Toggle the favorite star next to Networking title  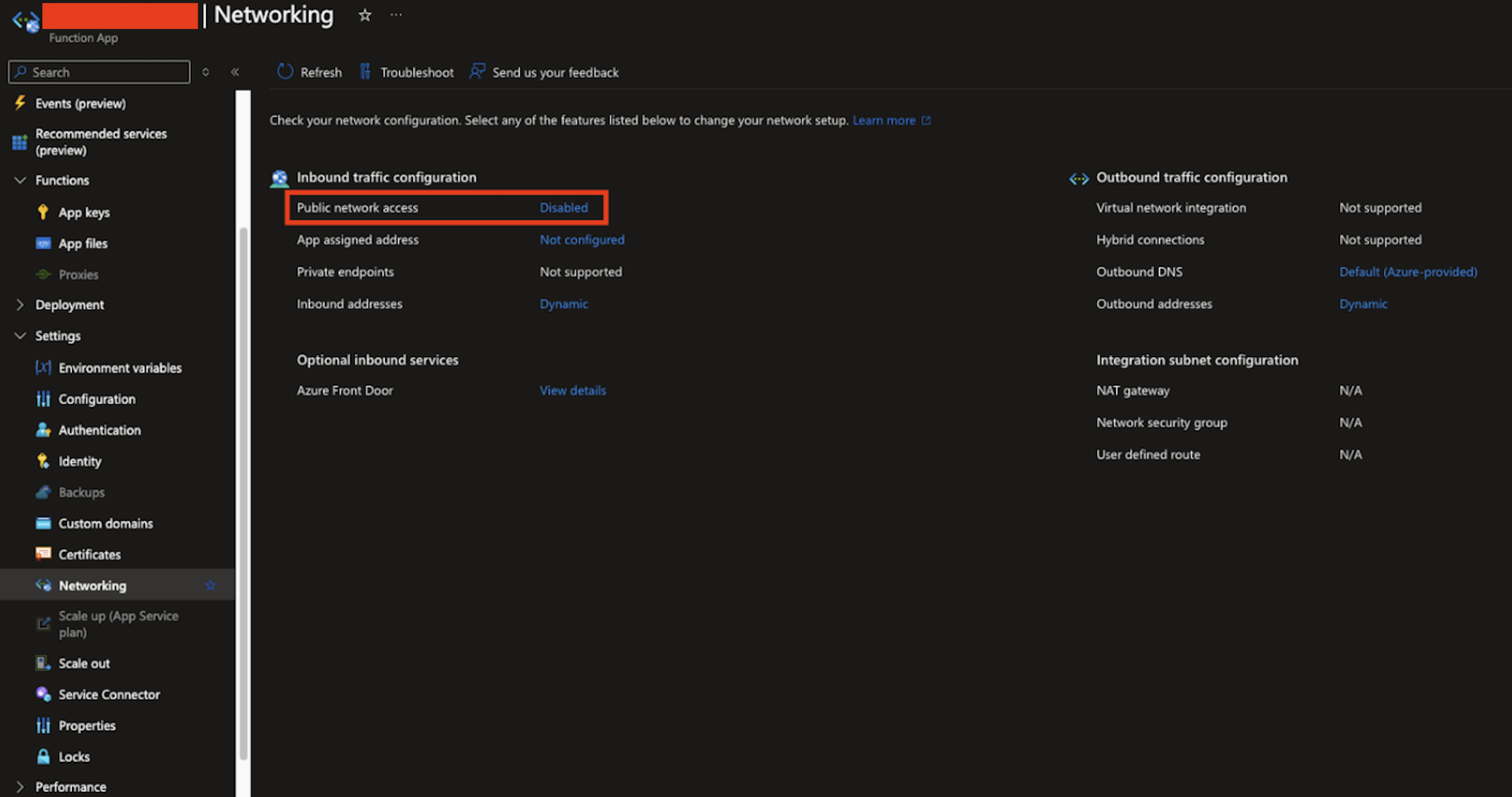point(364,15)
